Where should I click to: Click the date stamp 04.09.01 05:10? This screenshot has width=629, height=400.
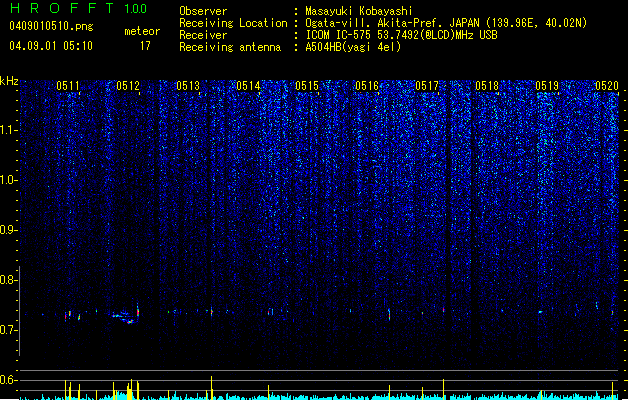tap(51, 45)
